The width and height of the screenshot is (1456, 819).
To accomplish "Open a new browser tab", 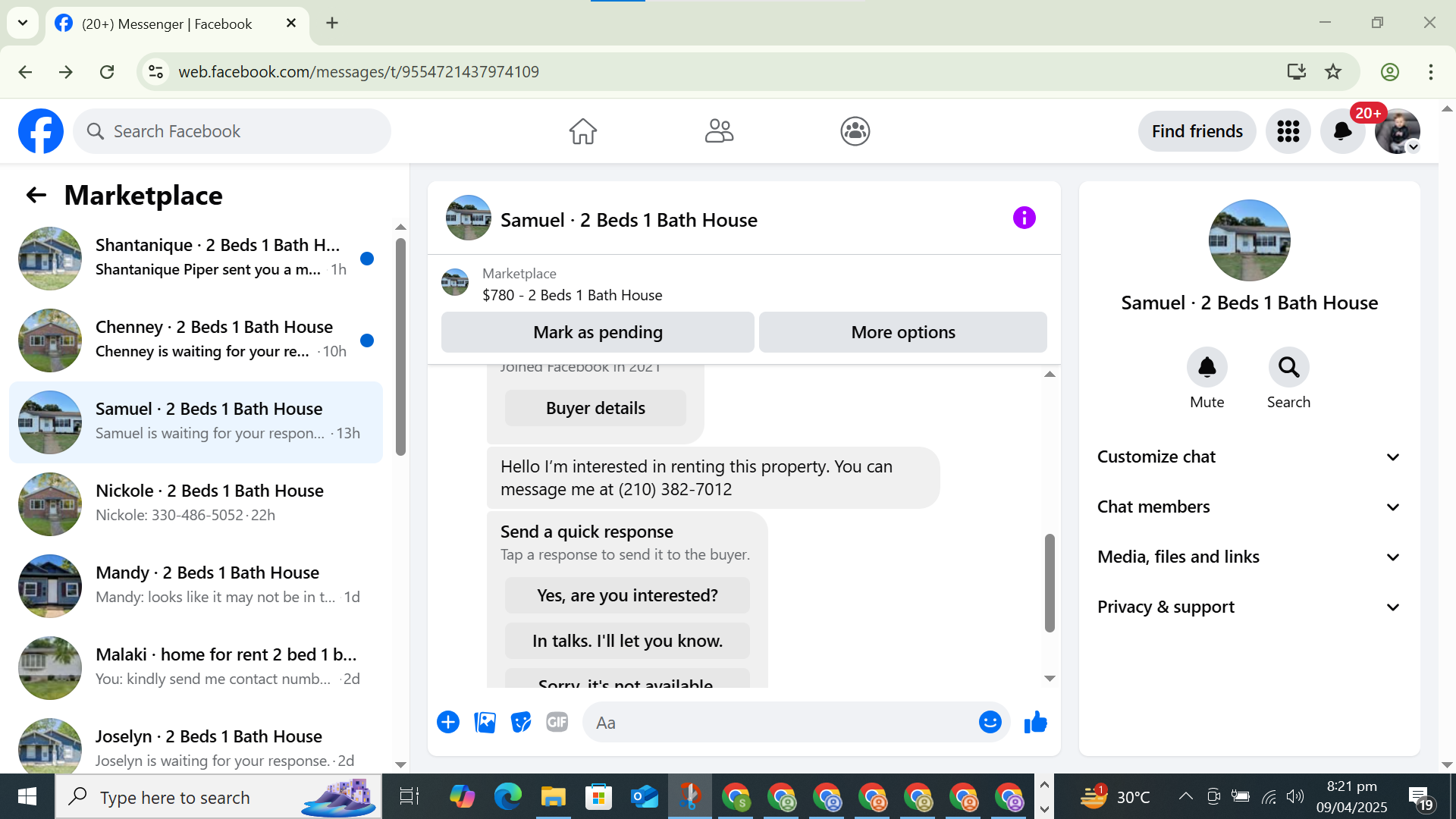I will pyautogui.click(x=332, y=23).
